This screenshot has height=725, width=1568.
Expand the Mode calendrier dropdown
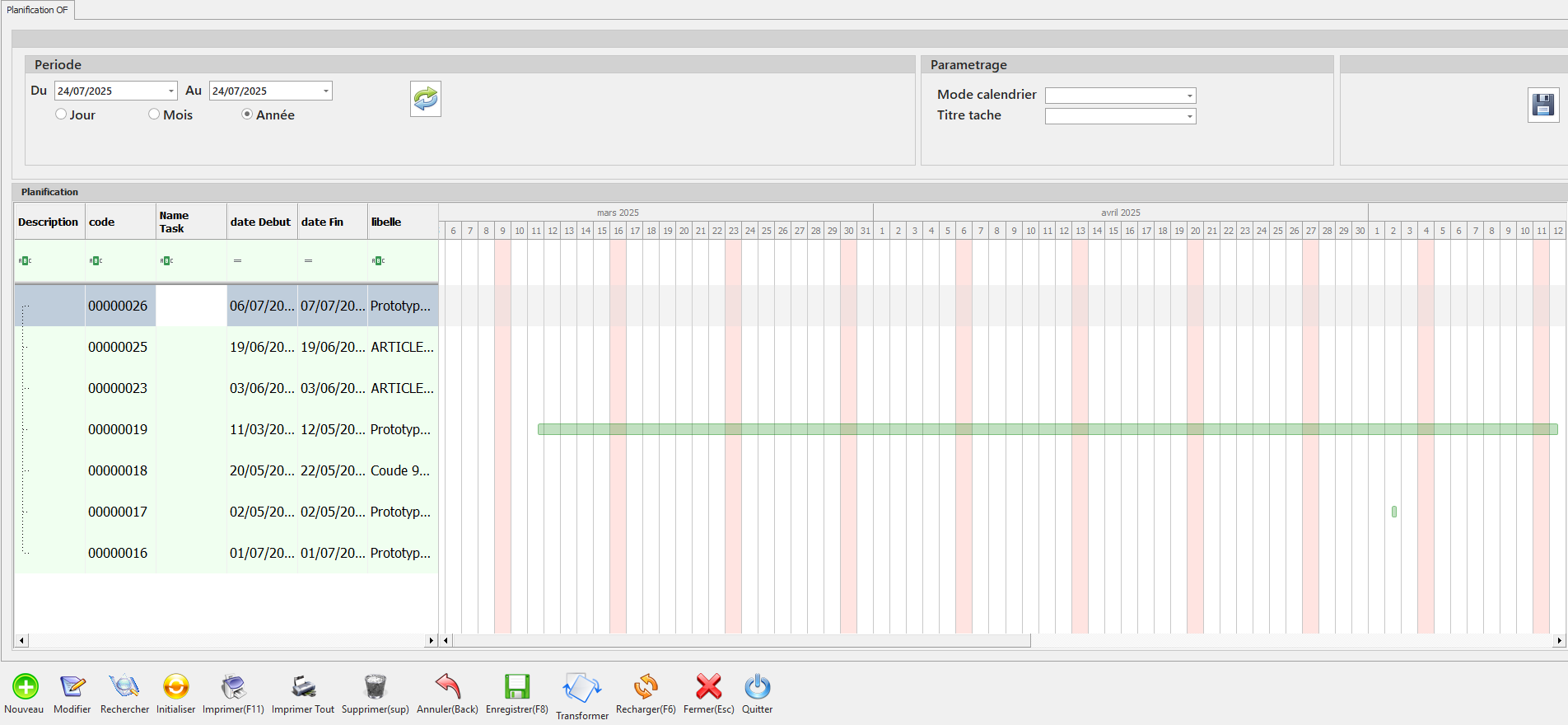pyautogui.click(x=1189, y=96)
